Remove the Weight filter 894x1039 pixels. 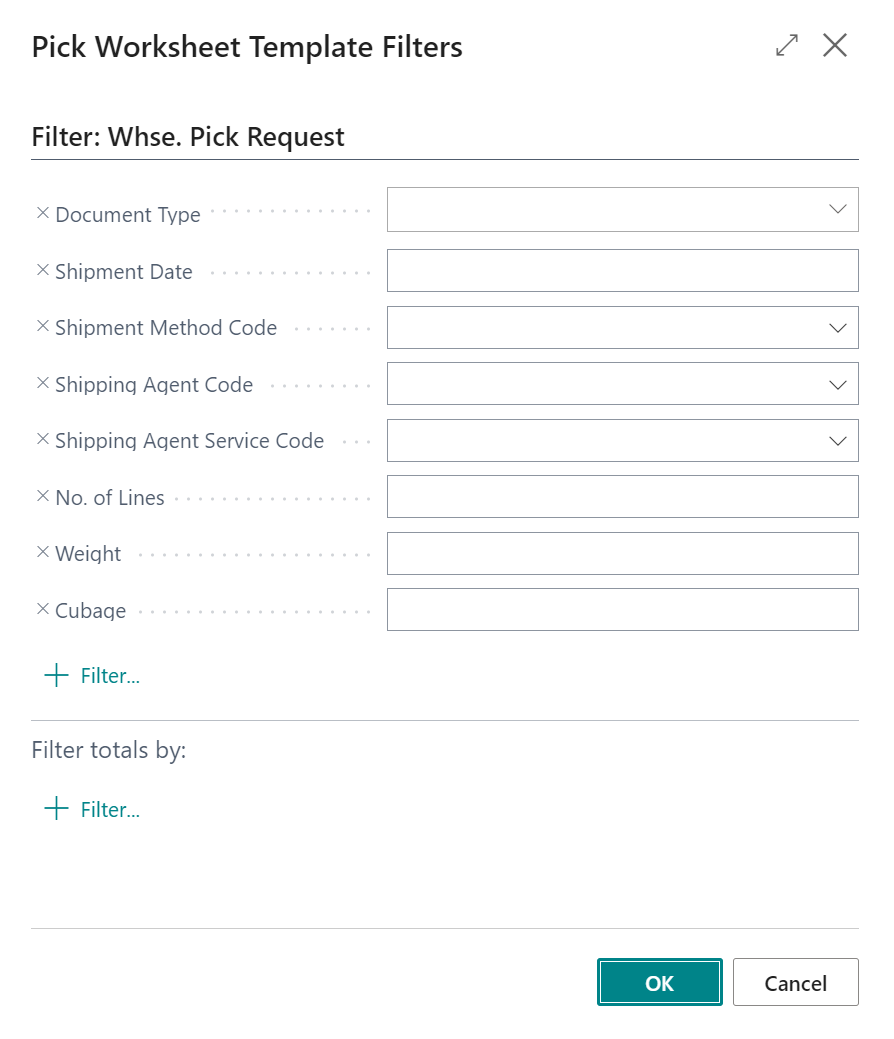click(x=42, y=553)
